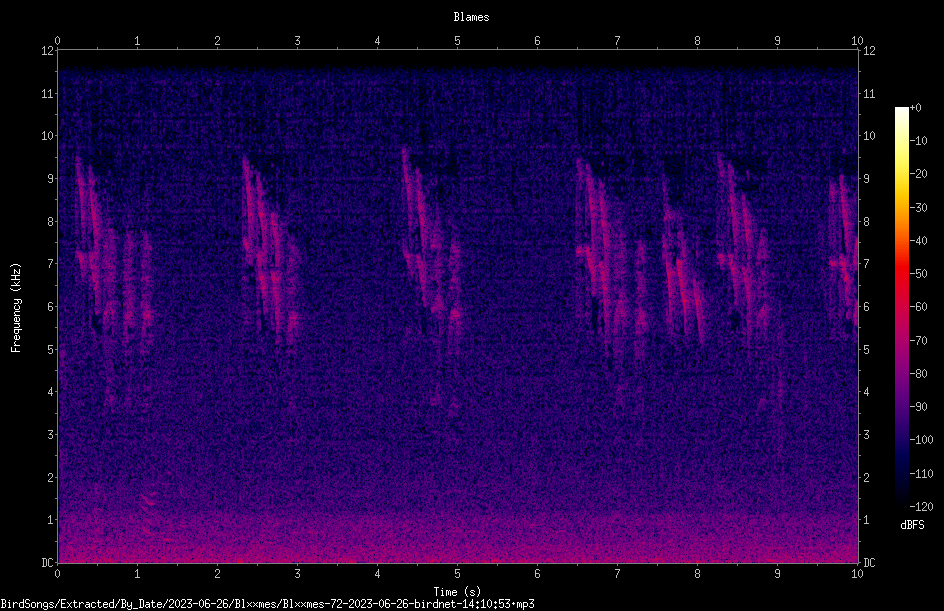Click the dBFS colorbar gradient

coord(901,306)
